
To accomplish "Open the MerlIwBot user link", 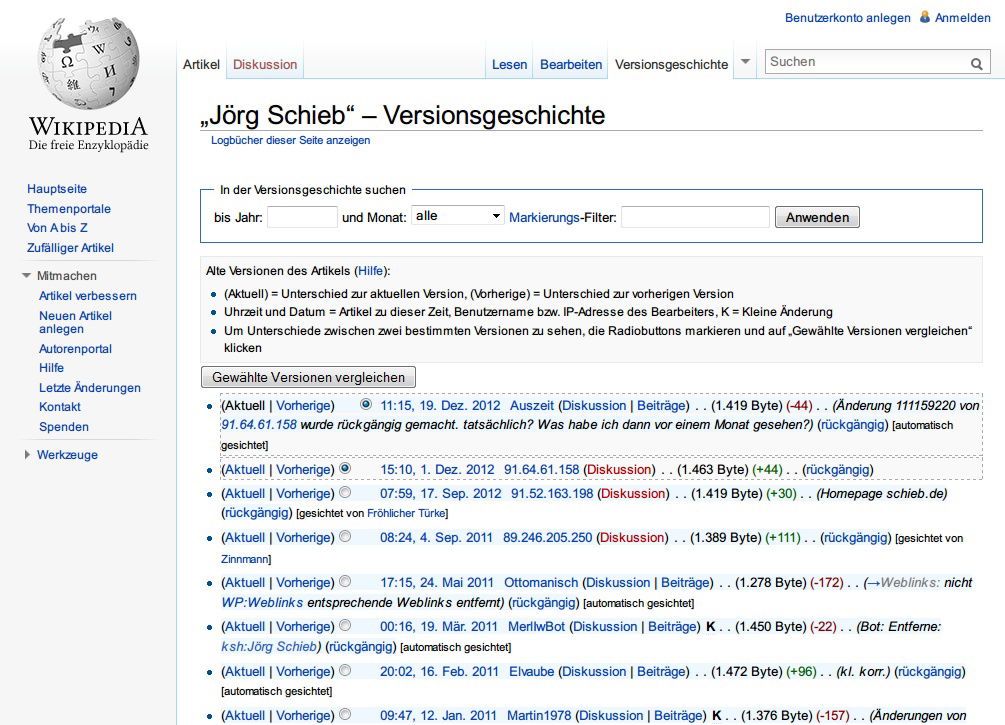I will click(536, 626).
